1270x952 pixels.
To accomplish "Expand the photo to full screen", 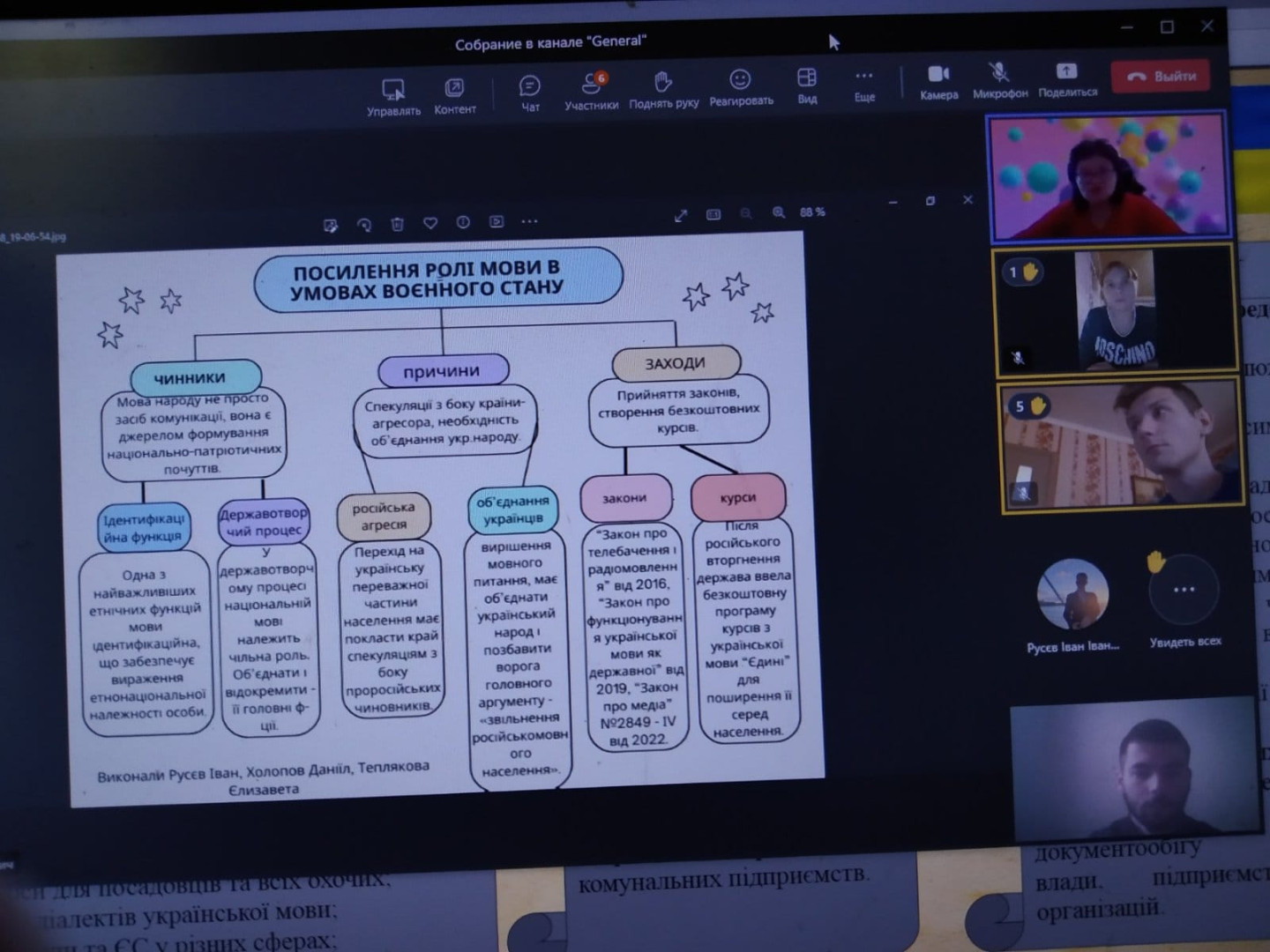I will (681, 215).
